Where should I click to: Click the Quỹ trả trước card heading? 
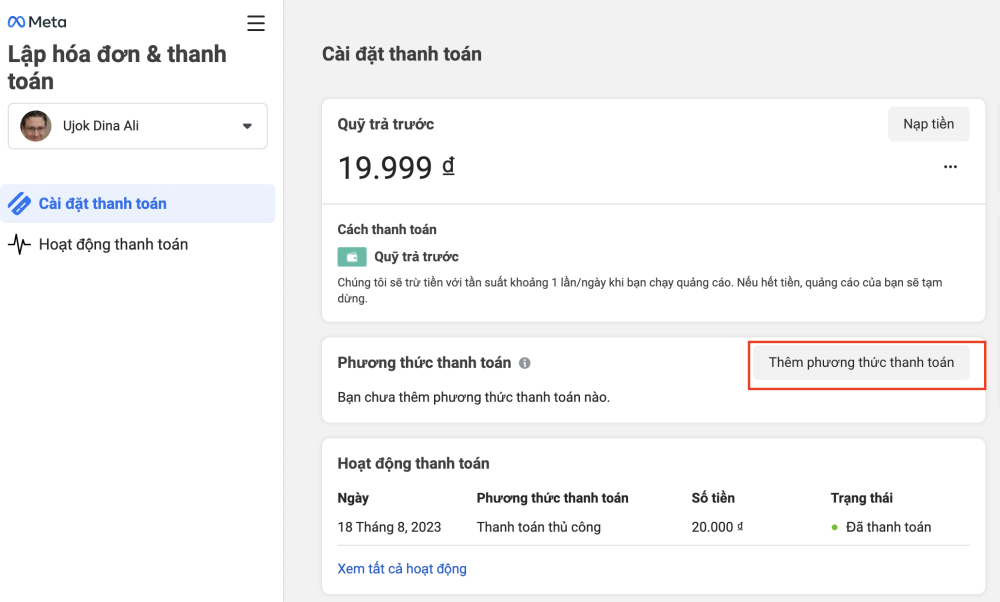[x=386, y=124]
